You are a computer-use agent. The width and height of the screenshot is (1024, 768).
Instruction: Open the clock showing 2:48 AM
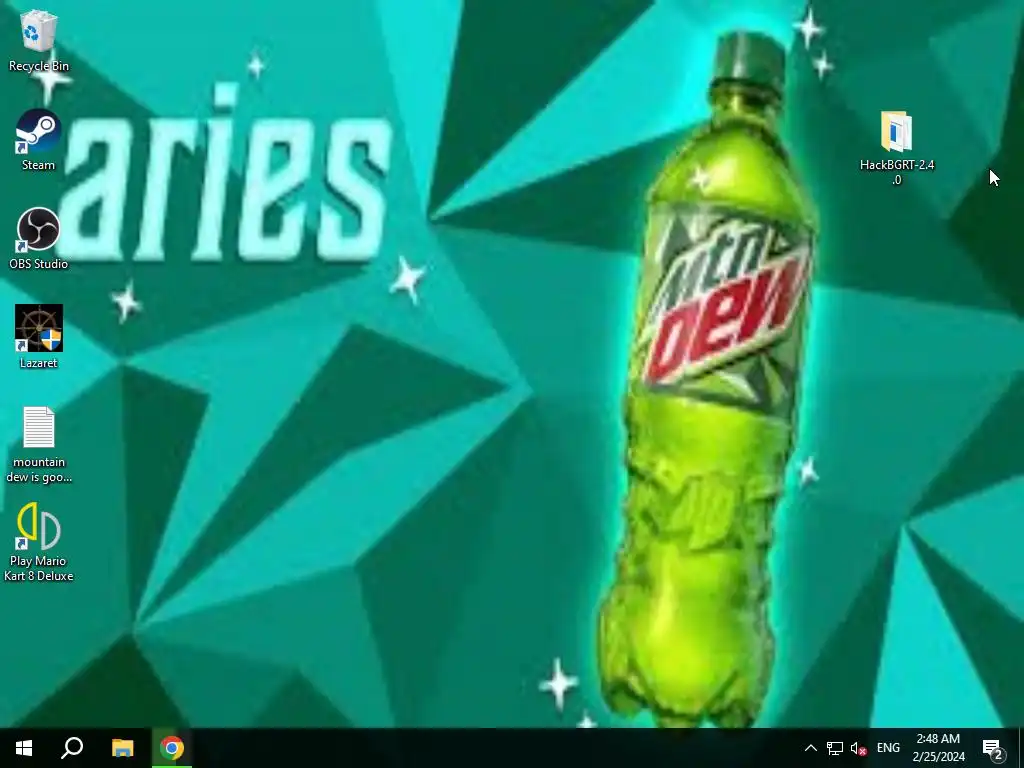click(x=938, y=748)
